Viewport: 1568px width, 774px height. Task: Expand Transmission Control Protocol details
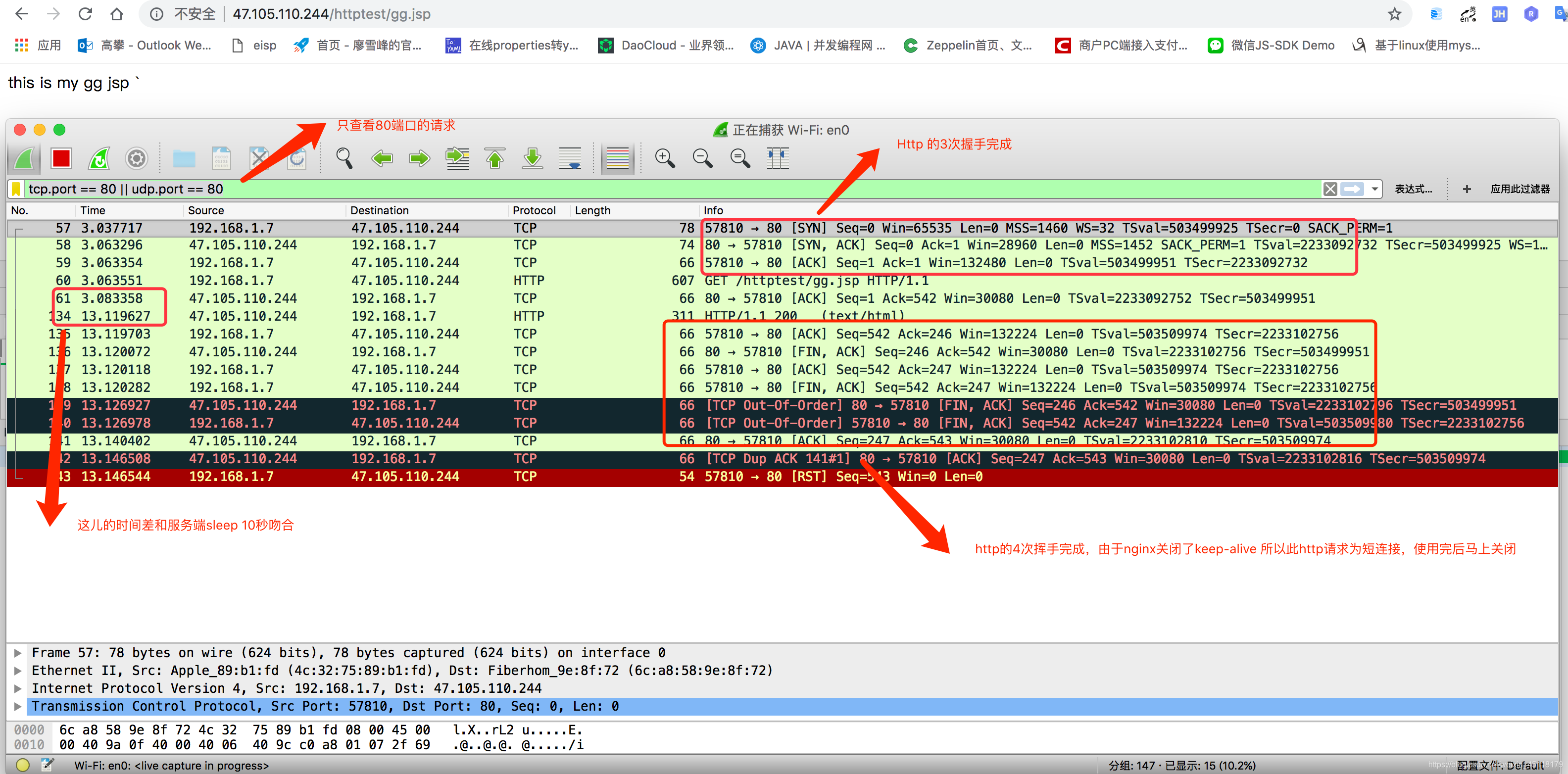(x=18, y=707)
